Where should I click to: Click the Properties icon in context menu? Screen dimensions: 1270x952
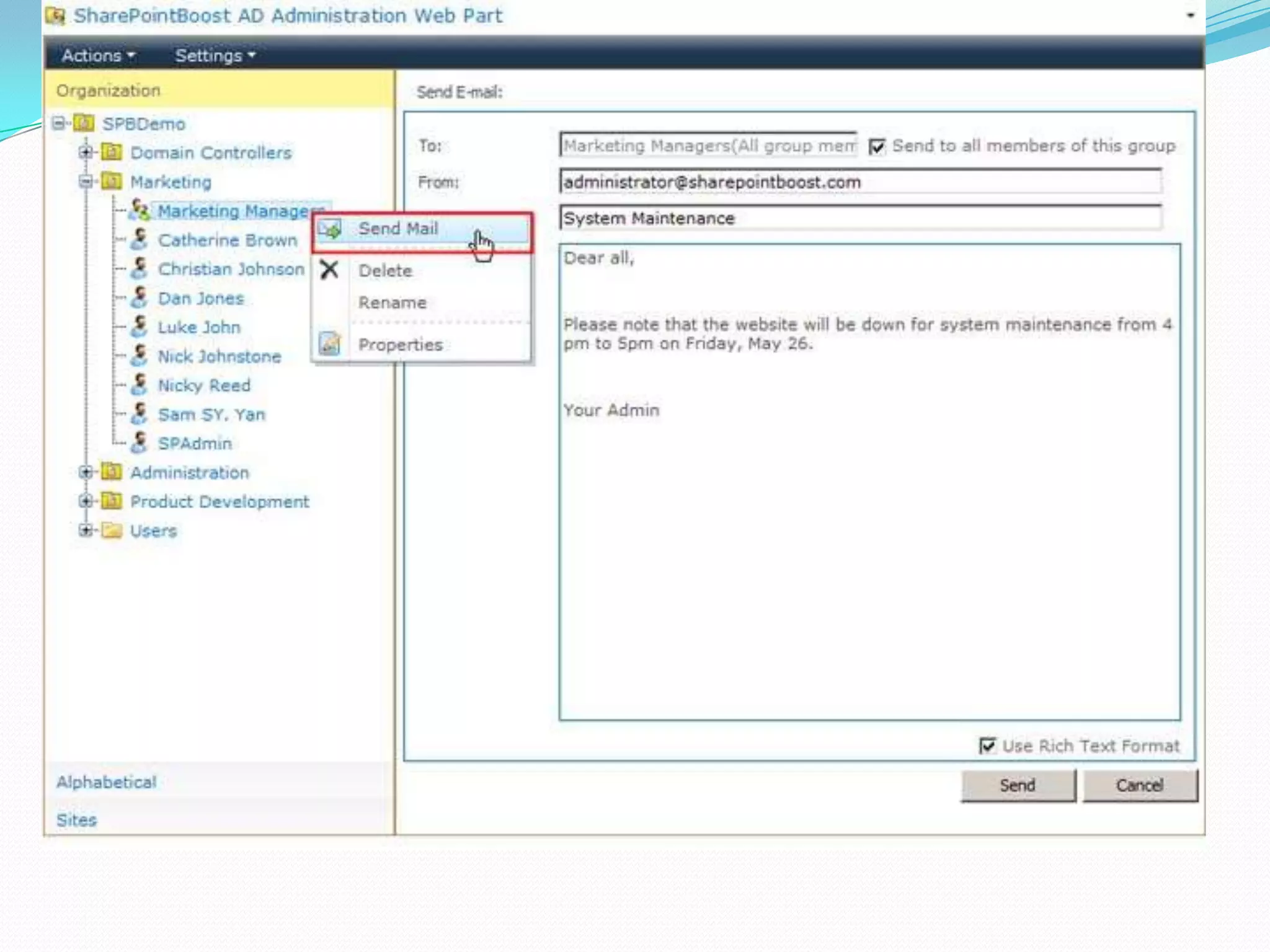329,343
